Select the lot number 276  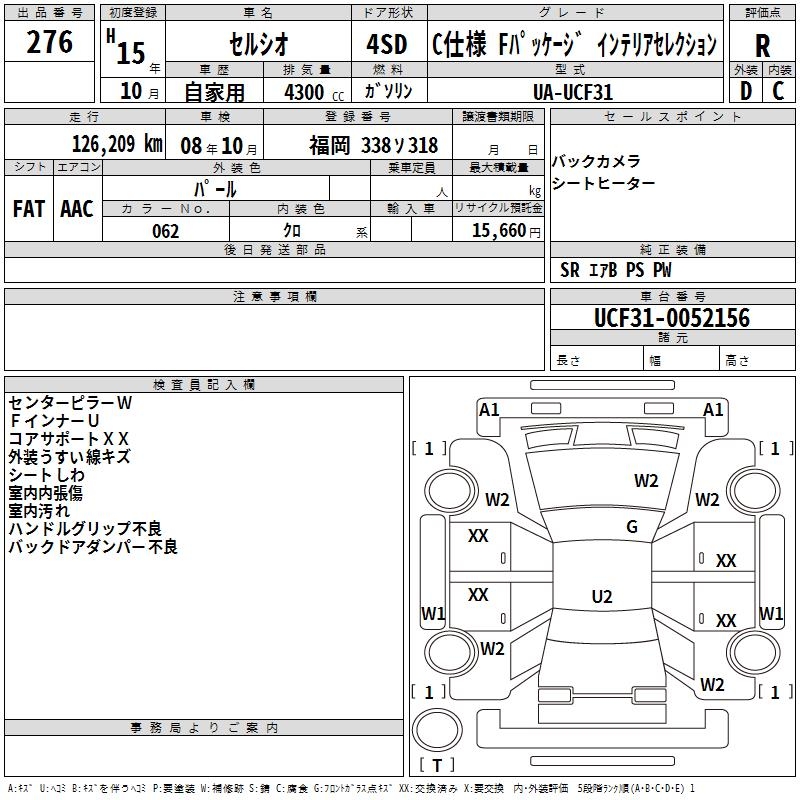[49, 42]
